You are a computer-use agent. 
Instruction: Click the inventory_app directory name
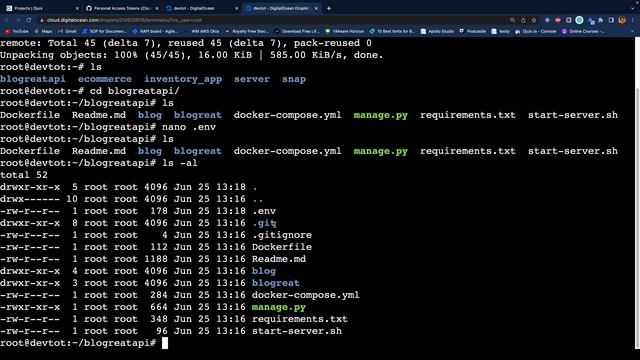183,79
